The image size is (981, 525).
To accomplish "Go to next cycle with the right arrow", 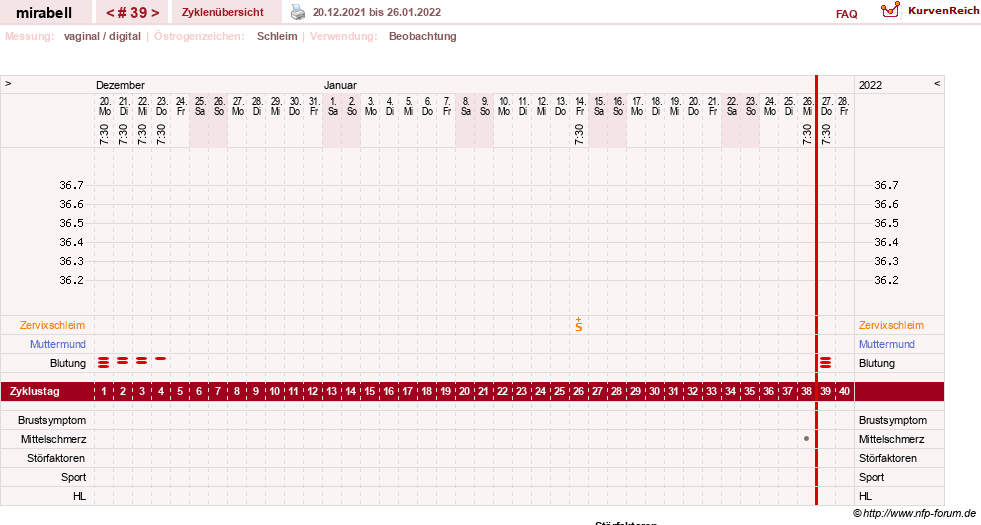I will click(x=155, y=13).
